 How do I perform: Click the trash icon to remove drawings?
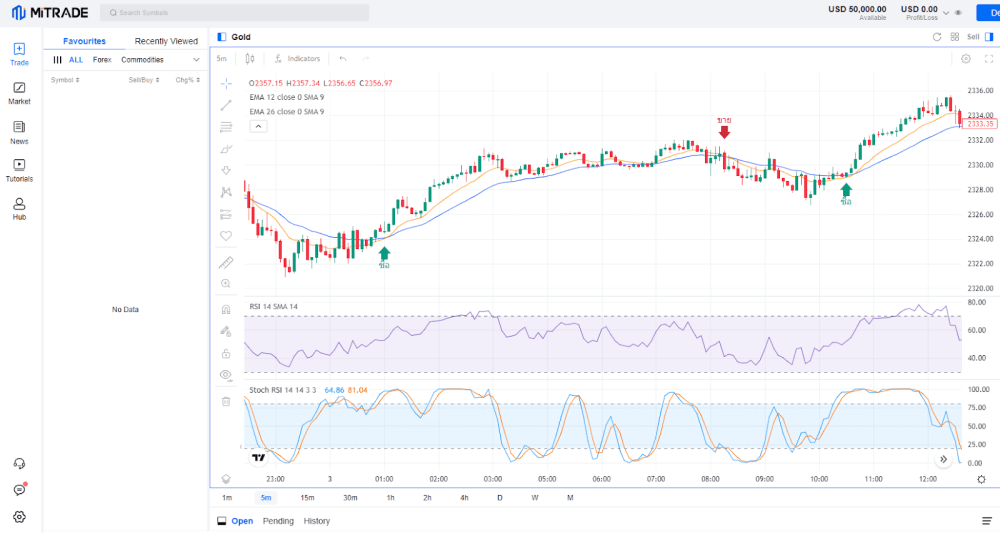click(x=226, y=401)
